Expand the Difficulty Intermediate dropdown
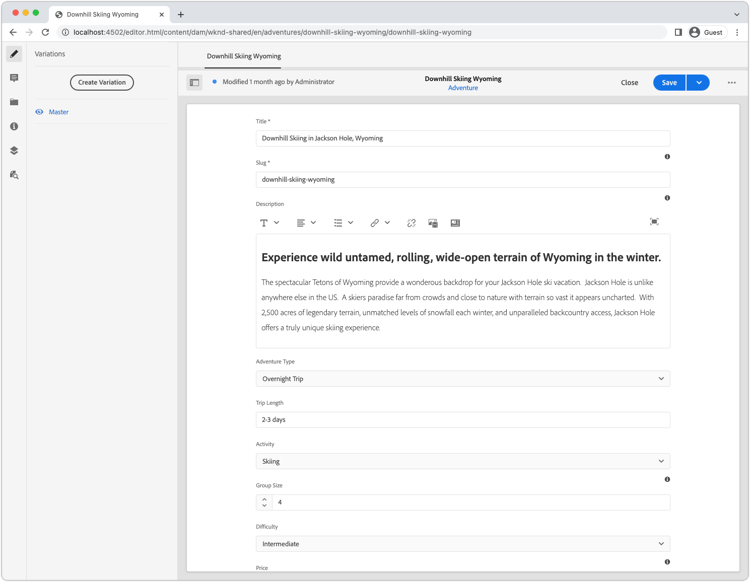The width and height of the screenshot is (750, 582). [x=463, y=544]
